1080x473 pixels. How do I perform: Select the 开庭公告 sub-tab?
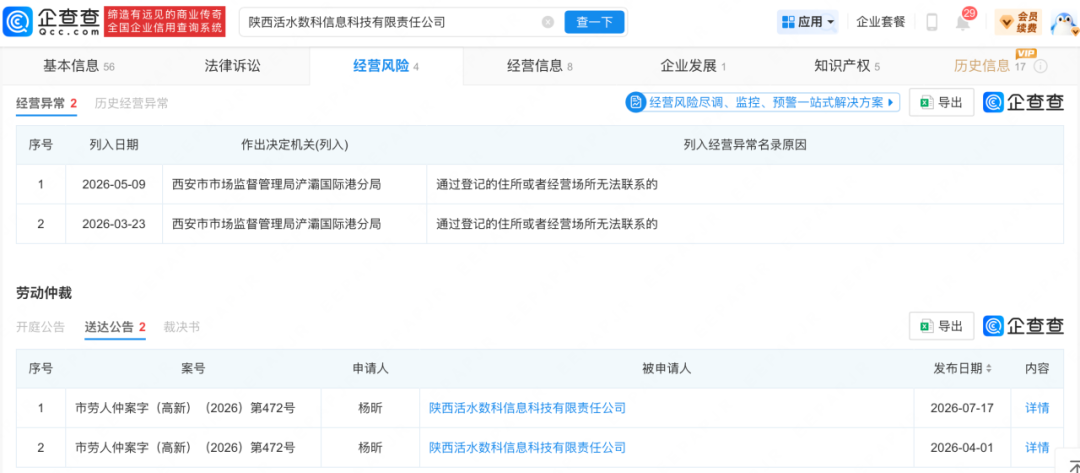(41, 327)
